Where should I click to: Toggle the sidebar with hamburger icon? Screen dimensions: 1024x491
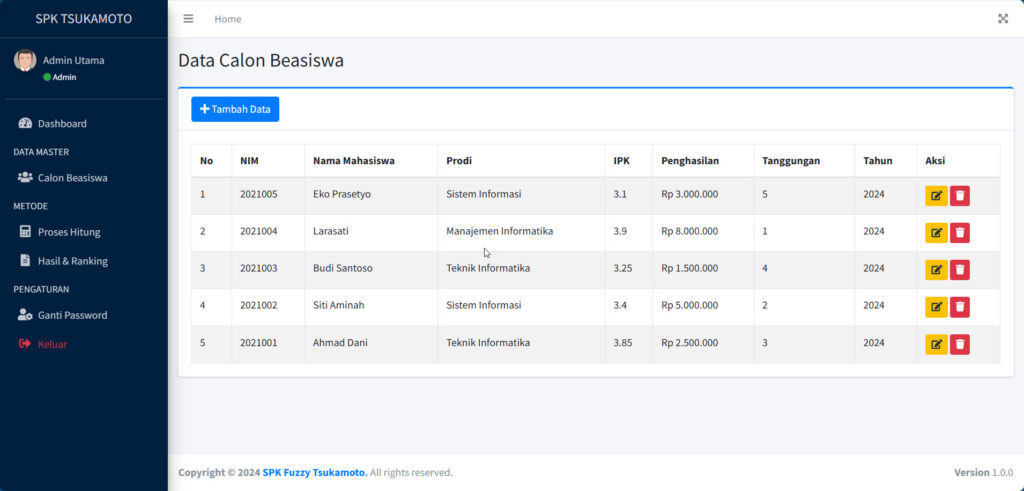click(x=188, y=19)
